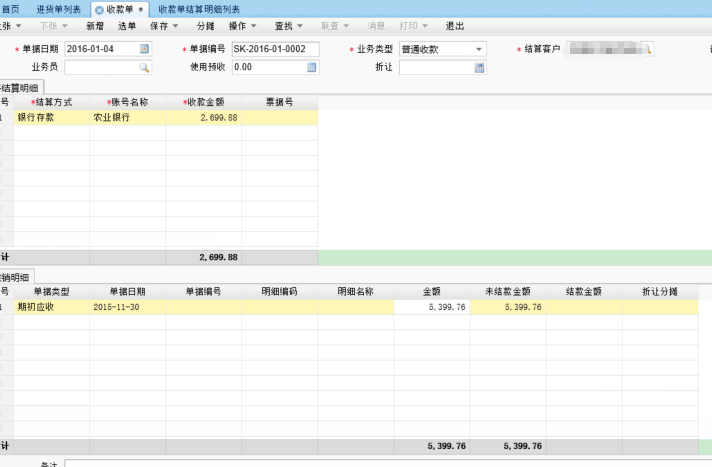Click the 退出 toolbar button
This screenshot has height=467, width=712.
(454, 26)
